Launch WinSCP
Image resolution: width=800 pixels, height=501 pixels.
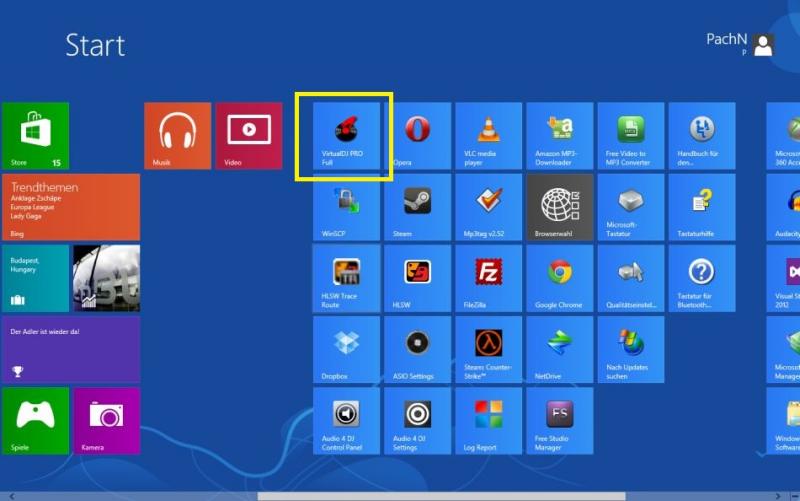(x=346, y=207)
